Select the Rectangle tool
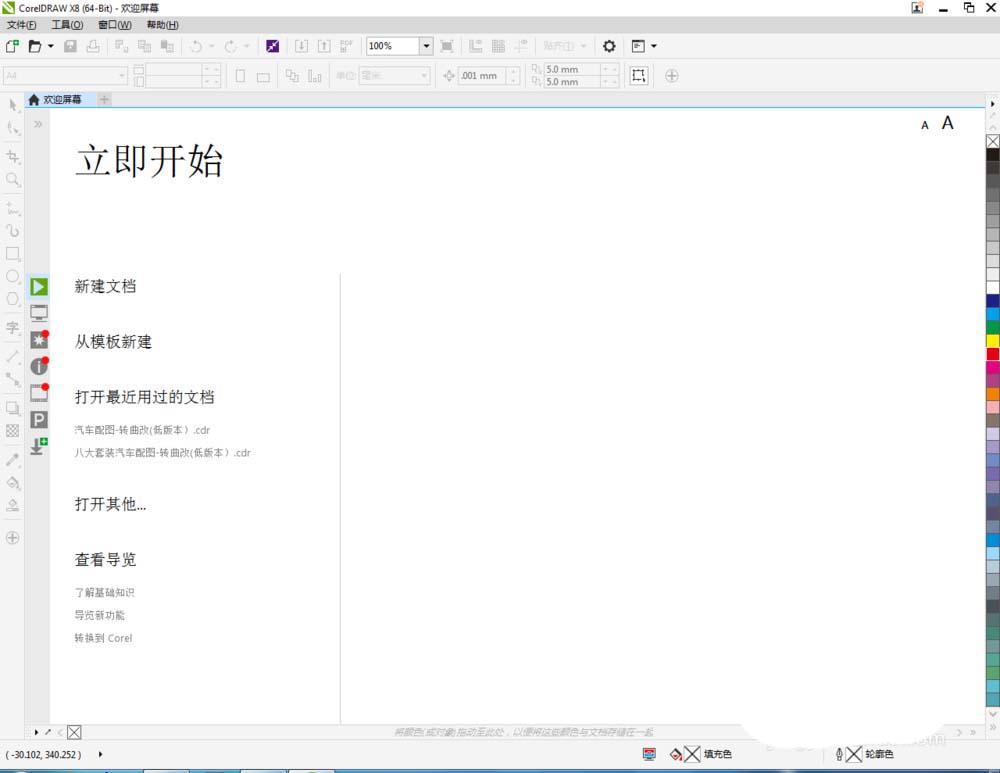The width and height of the screenshot is (1000, 773). (x=13, y=254)
